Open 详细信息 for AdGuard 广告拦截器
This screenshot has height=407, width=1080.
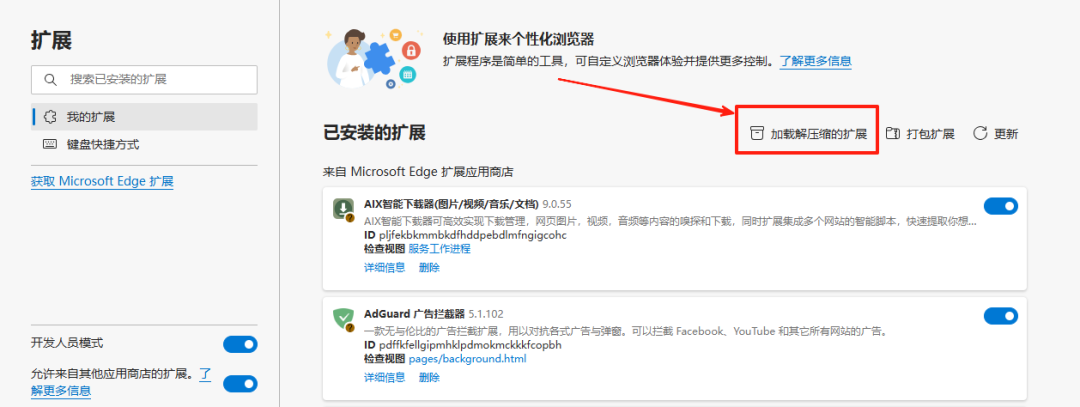[x=384, y=377]
